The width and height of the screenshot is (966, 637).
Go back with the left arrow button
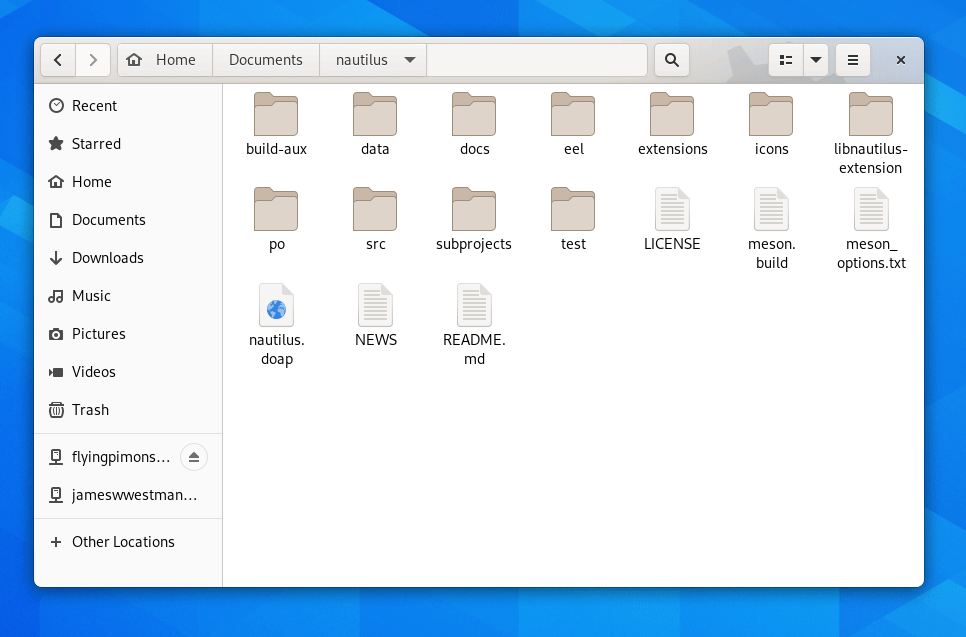coord(58,60)
